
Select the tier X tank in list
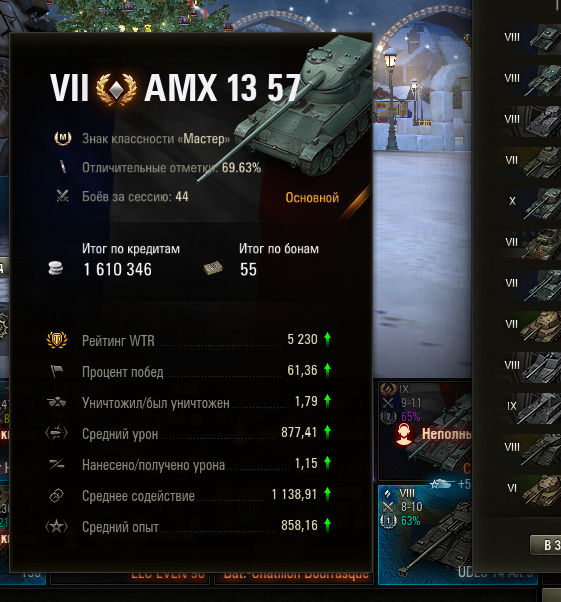pos(531,202)
